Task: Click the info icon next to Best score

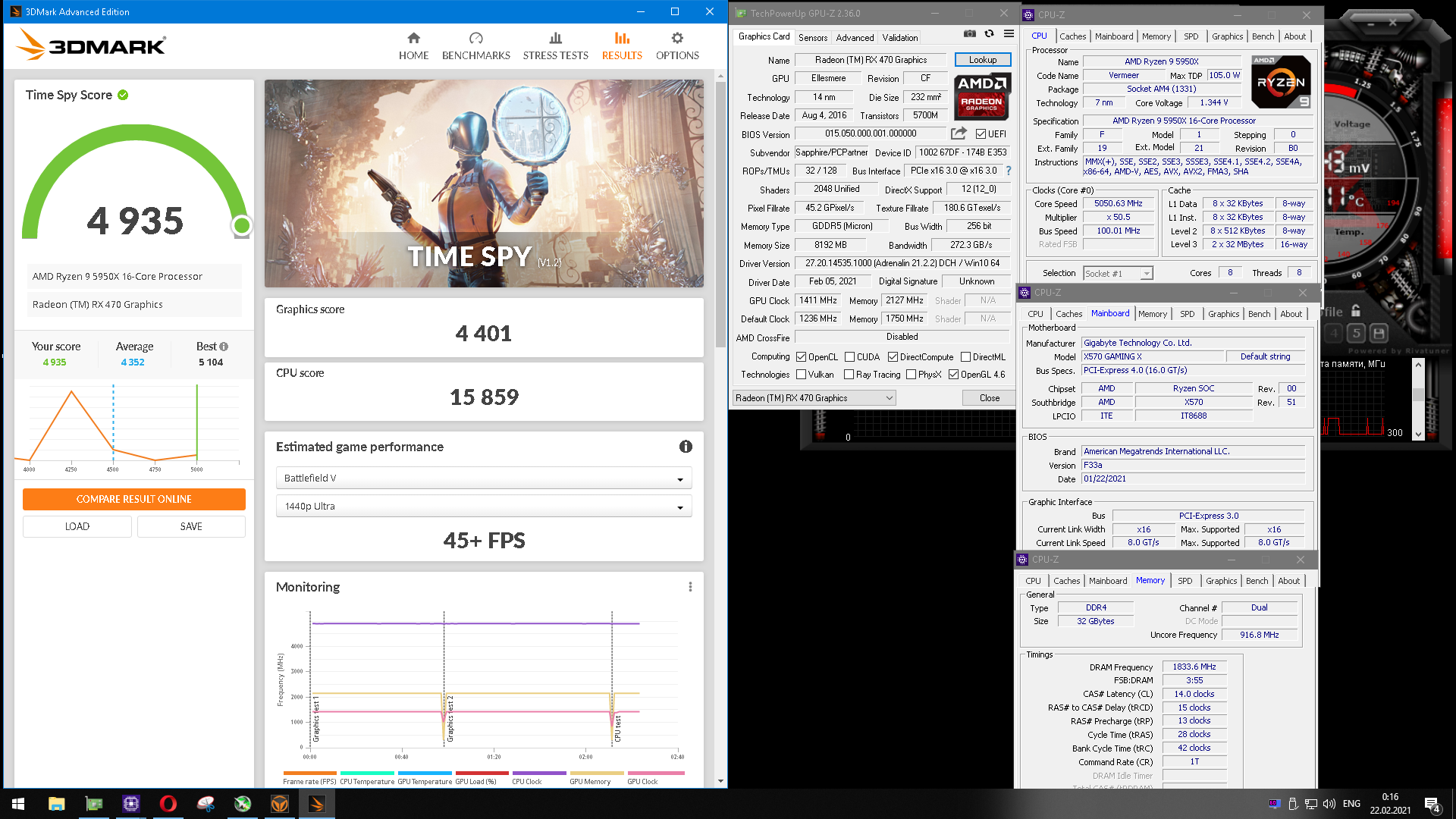Action: (x=224, y=347)
